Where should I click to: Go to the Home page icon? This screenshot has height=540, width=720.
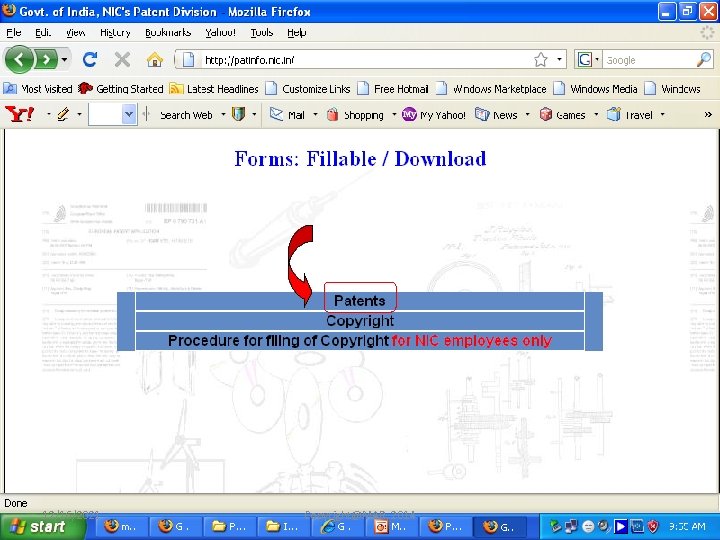pos(155,59)
